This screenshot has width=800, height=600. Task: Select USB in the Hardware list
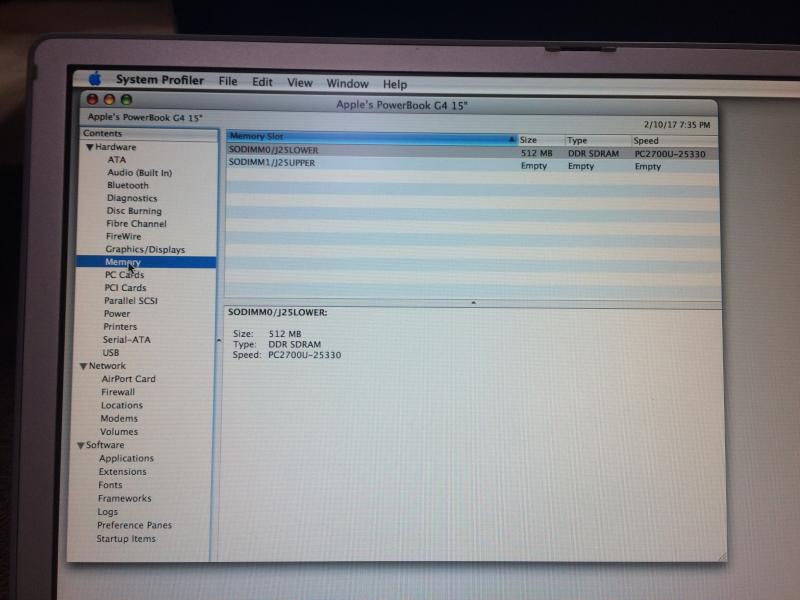(111, 353)
